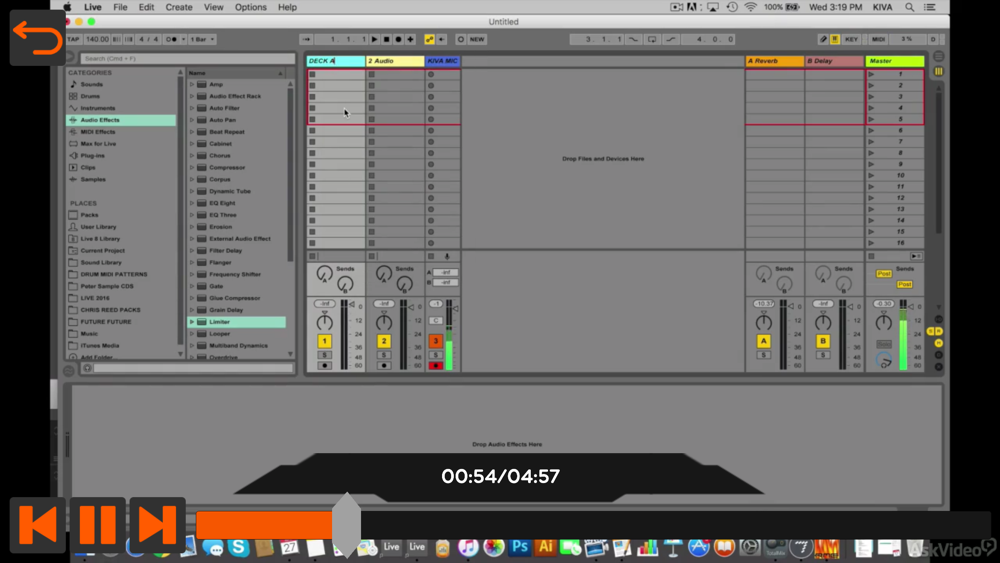Open the DRUM MIDI PATTERNS folder
Screen dimensions: 1000x563
pyautogui.click(x=114, y=274)
